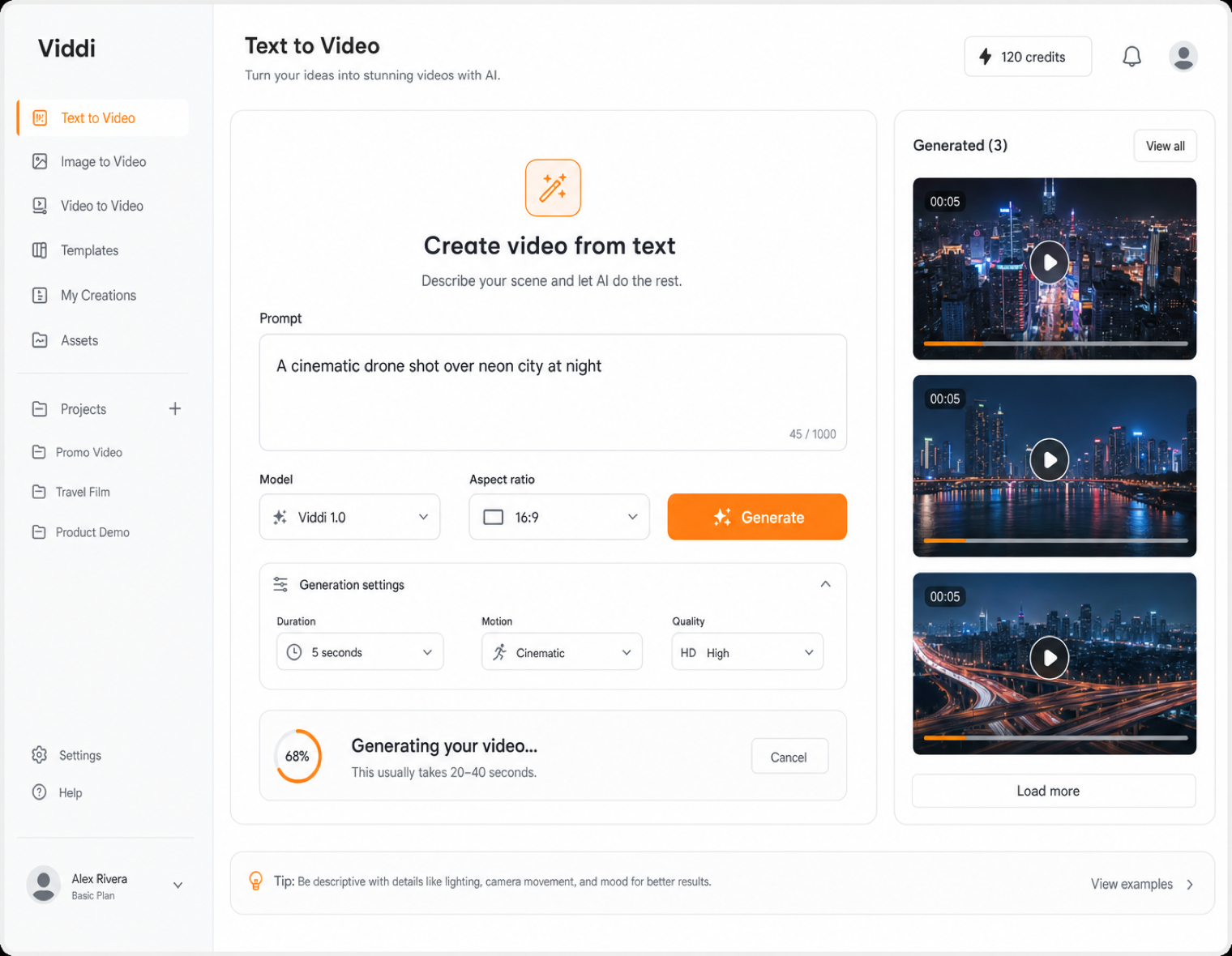The width and height of the screenshot is (1232, 956).
Task: Click the Video to Video sidebar icon
Action: click(40, 206)
